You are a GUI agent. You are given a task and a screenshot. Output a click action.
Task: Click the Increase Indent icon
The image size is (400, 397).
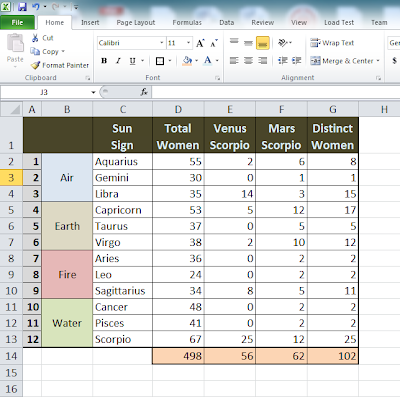click(x=297, y=61)
